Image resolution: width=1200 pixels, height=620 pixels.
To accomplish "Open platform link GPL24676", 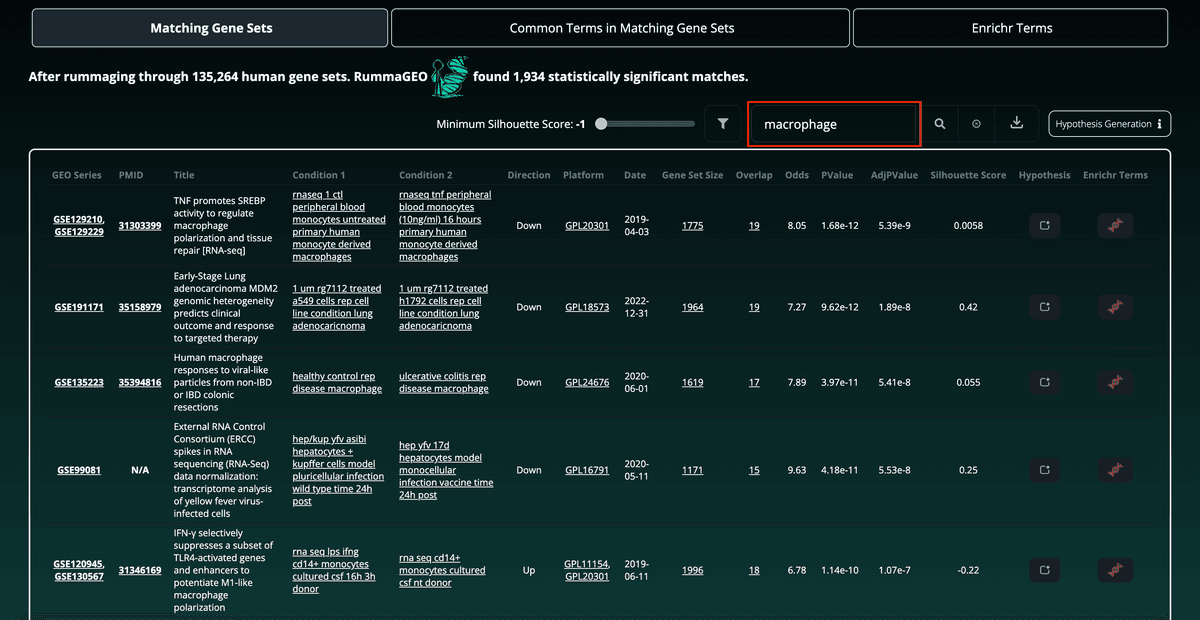I will 587,382.
